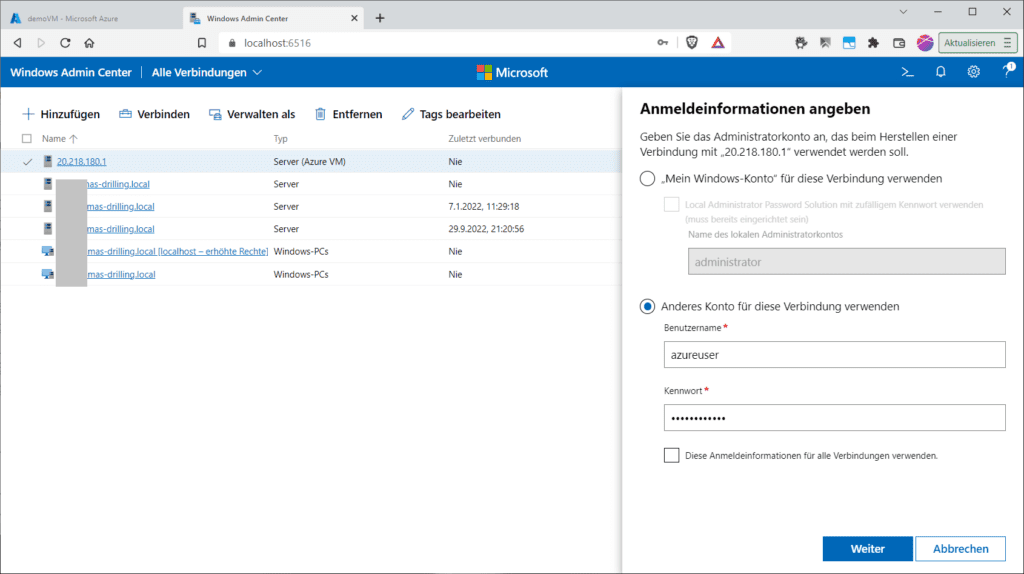
Task: Toggle the select-all checkbox in Name header
Action: pyautogui.click(x=27, y=138)
